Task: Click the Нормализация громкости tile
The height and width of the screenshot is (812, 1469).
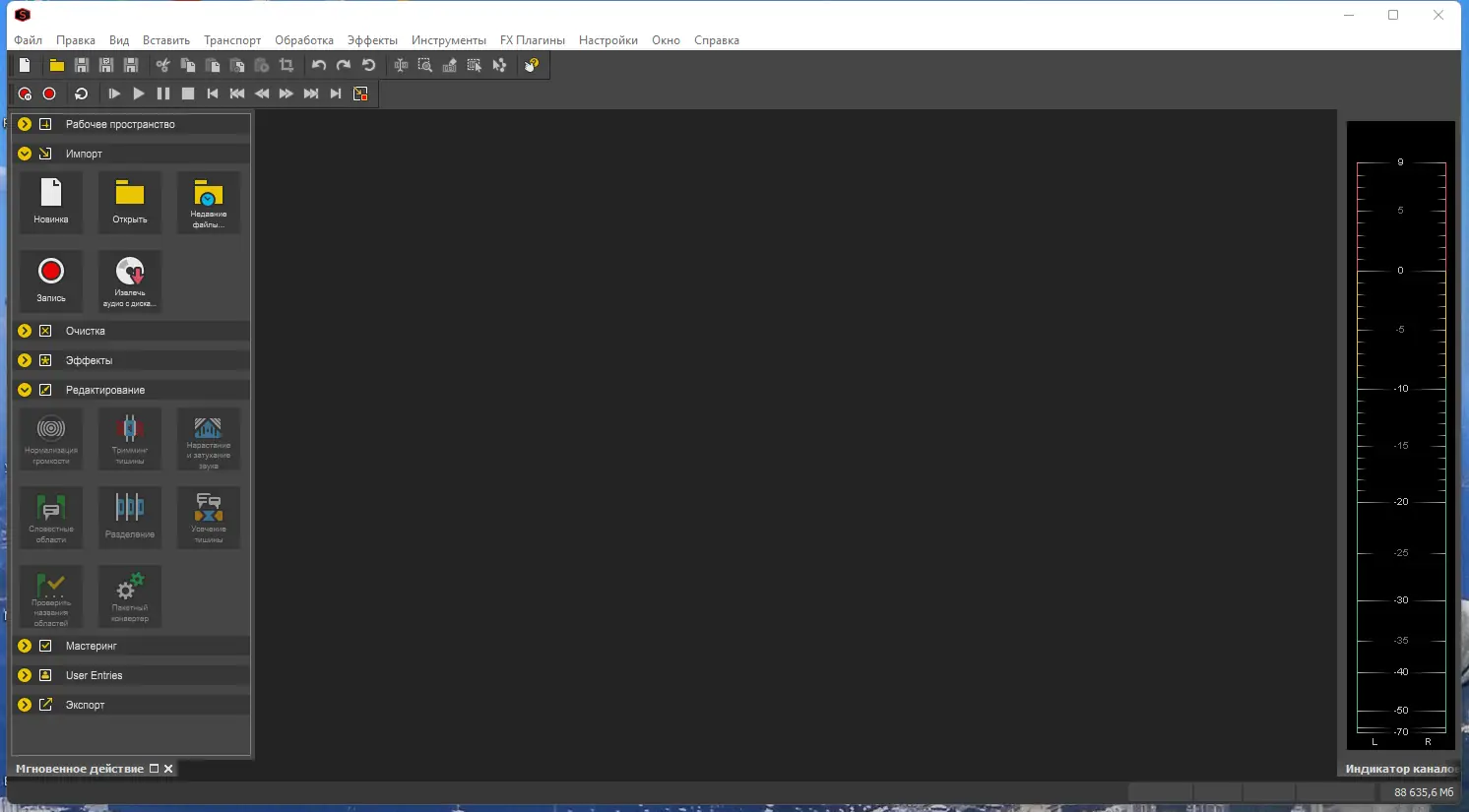Action: click(51, 438)
